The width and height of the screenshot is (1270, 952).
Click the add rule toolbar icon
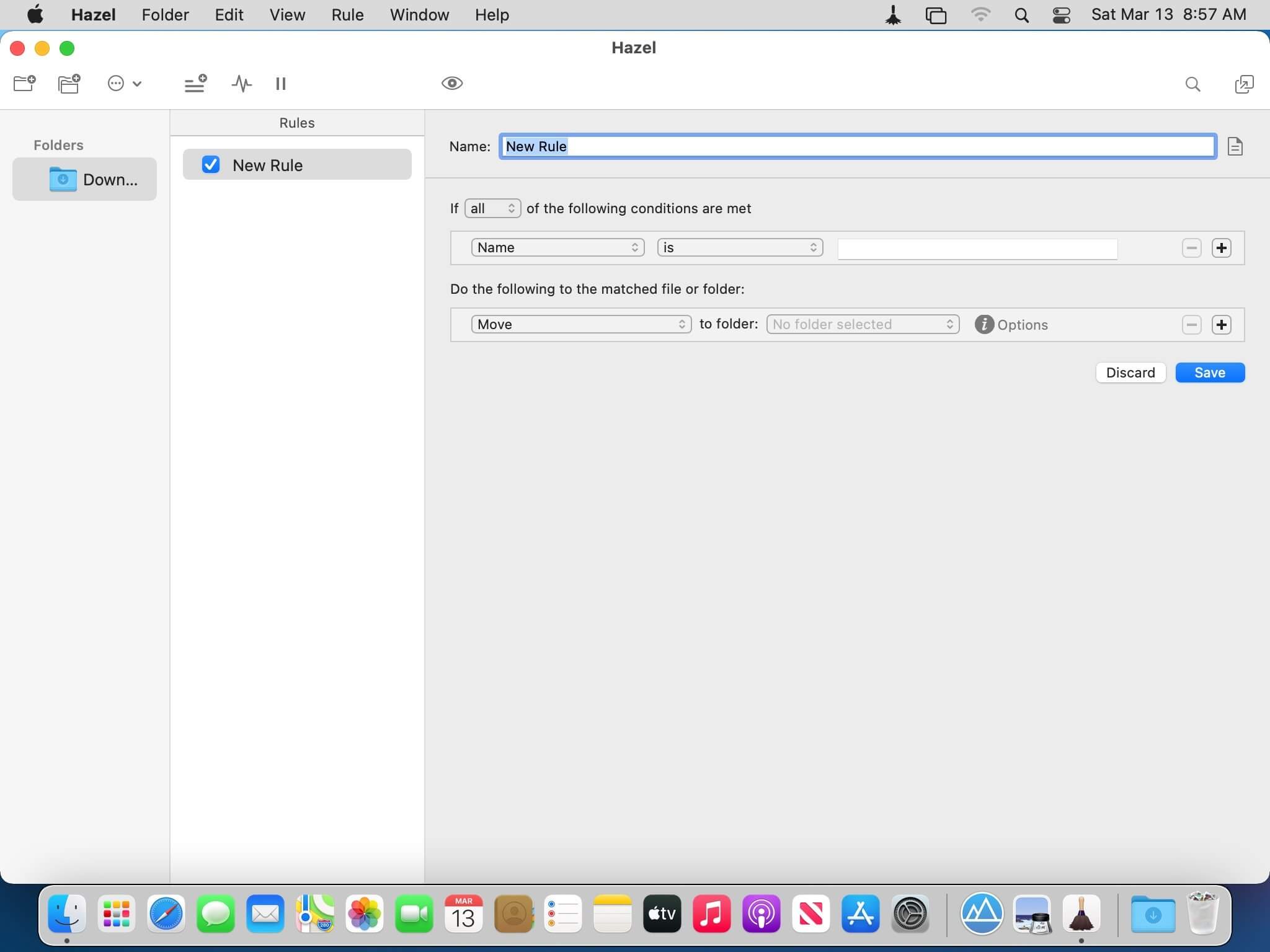[195, 83]
